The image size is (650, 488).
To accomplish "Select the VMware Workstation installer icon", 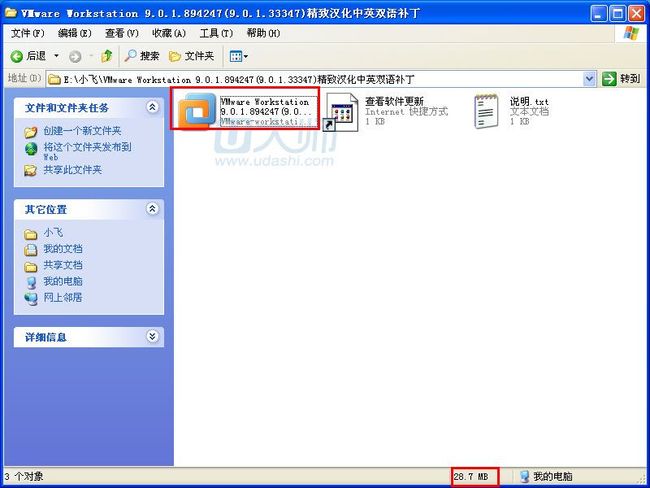I will pos(197,111).
